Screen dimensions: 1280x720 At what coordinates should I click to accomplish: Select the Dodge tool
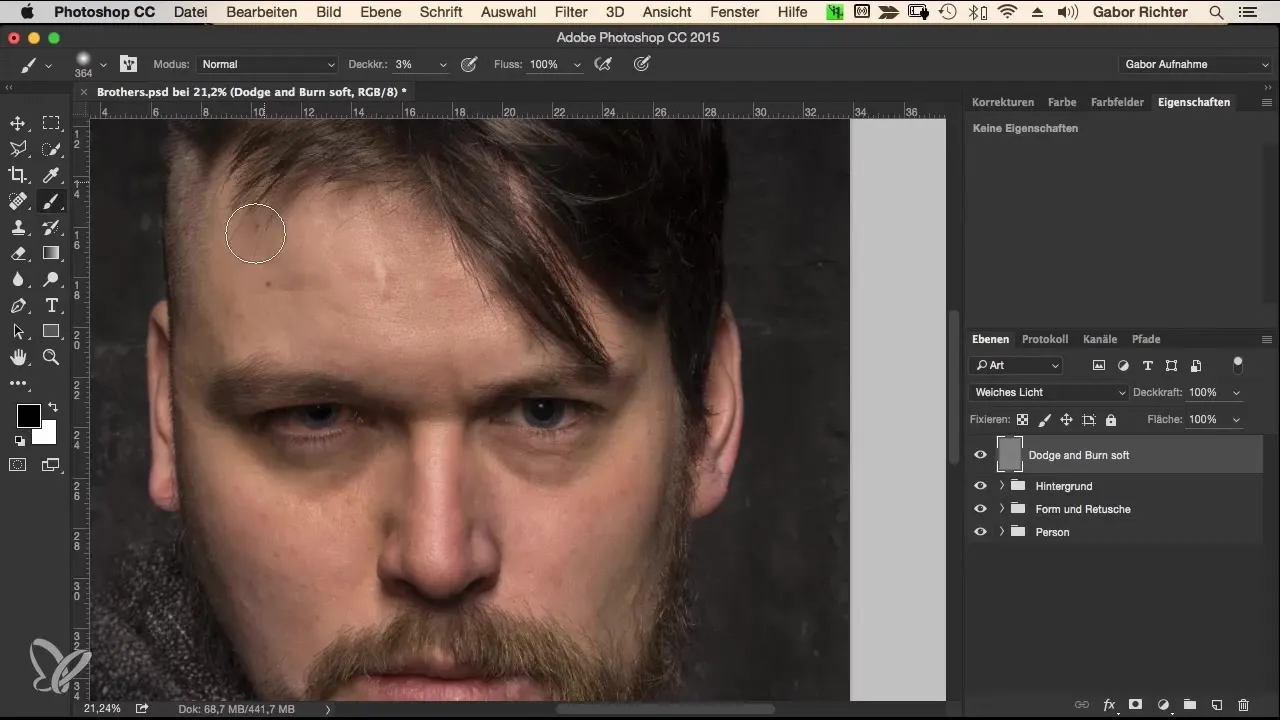51,279
